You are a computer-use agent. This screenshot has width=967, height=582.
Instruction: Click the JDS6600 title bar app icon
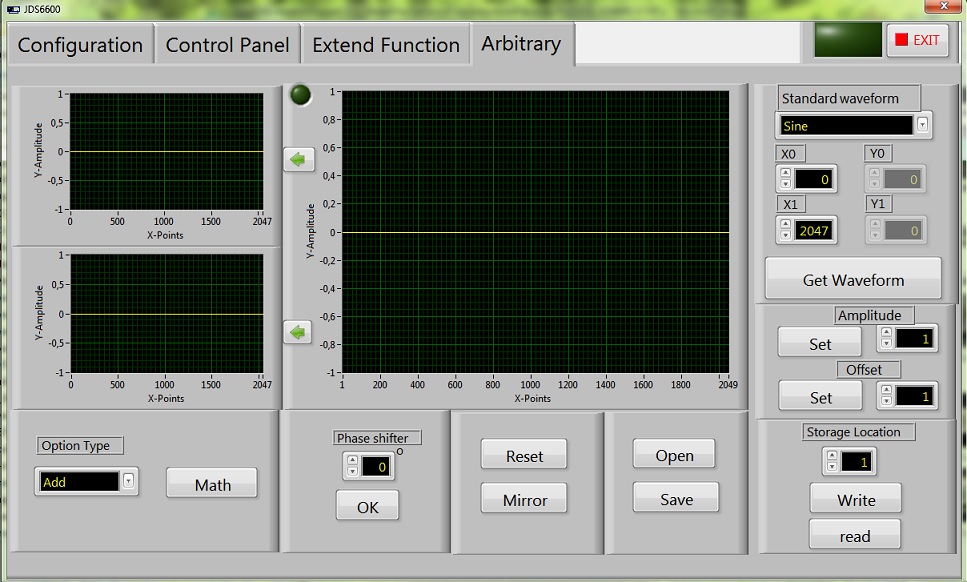coord(13,9)
